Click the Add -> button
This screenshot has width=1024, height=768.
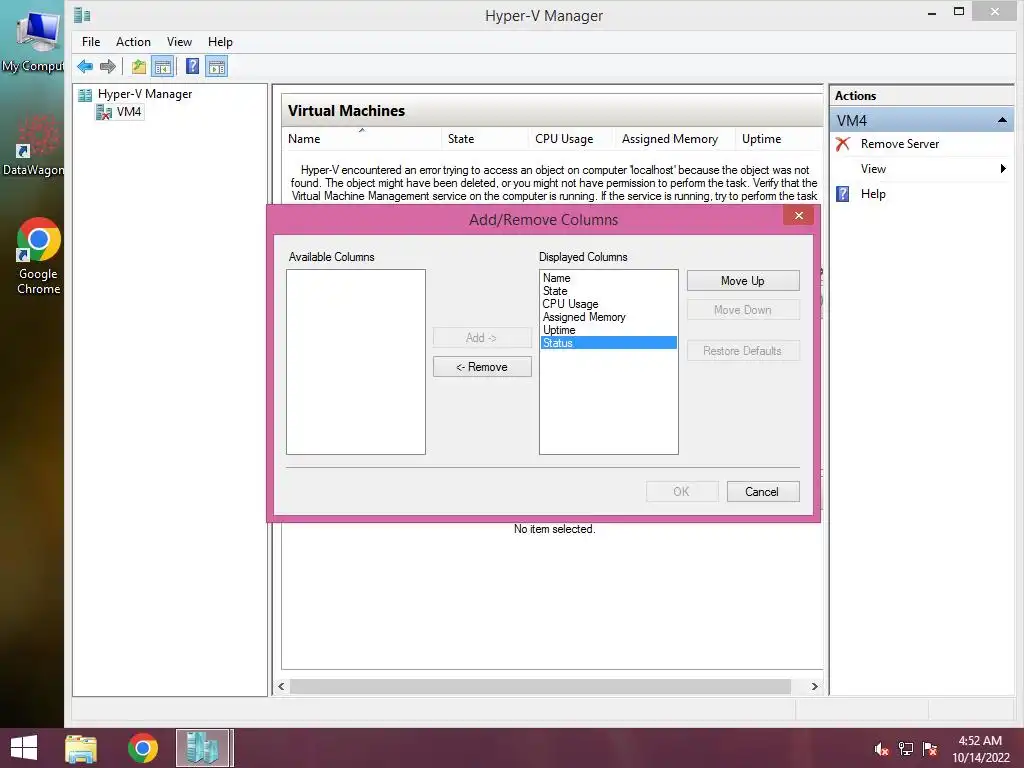click(482, 338)
